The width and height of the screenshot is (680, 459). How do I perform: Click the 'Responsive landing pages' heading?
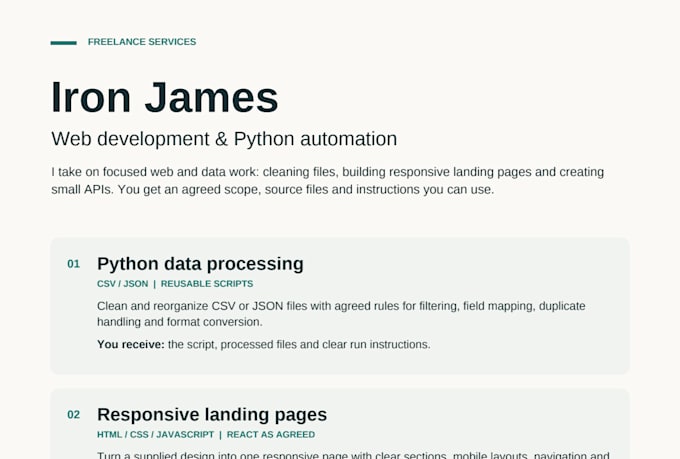tap(212, 415)
